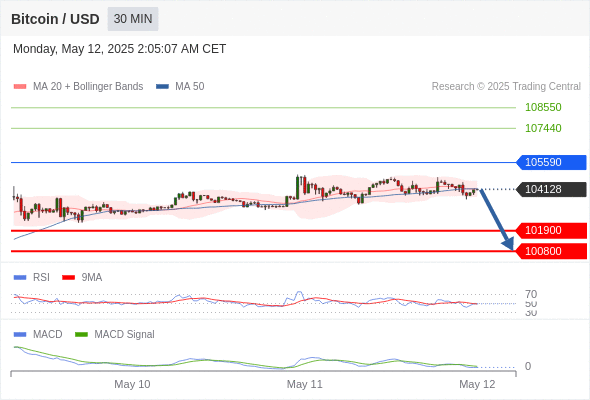
Task: Toggle the MACD legend entry
Action: pos(38,334)
